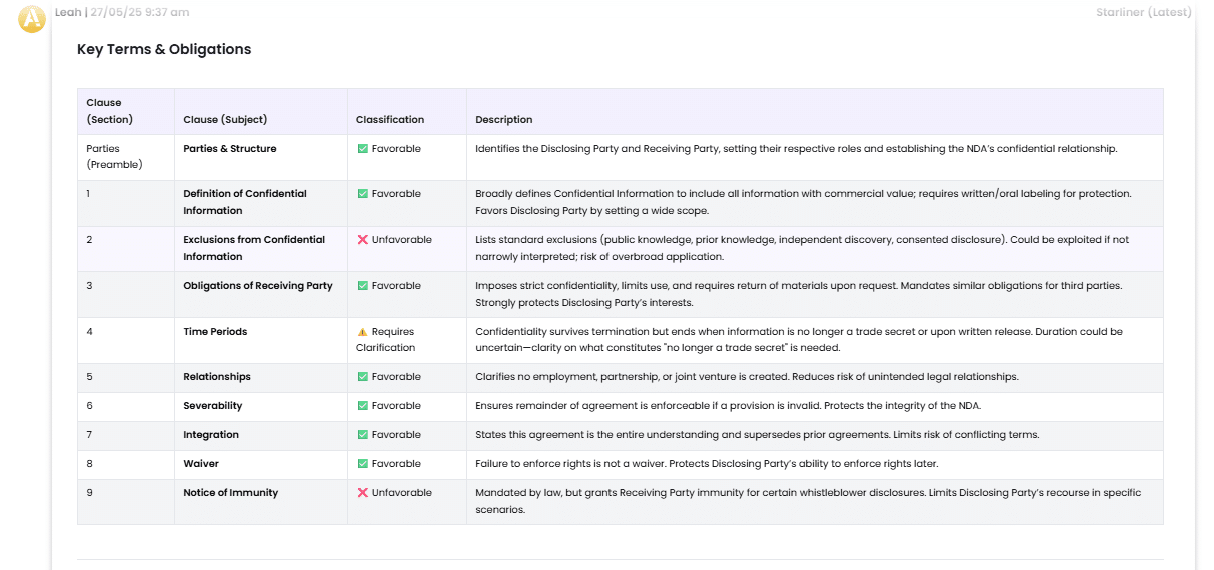Click description starting 'Imposes strict confidentiality'
This screenshot has height=570, width=1214.
[x=799, y=294]
